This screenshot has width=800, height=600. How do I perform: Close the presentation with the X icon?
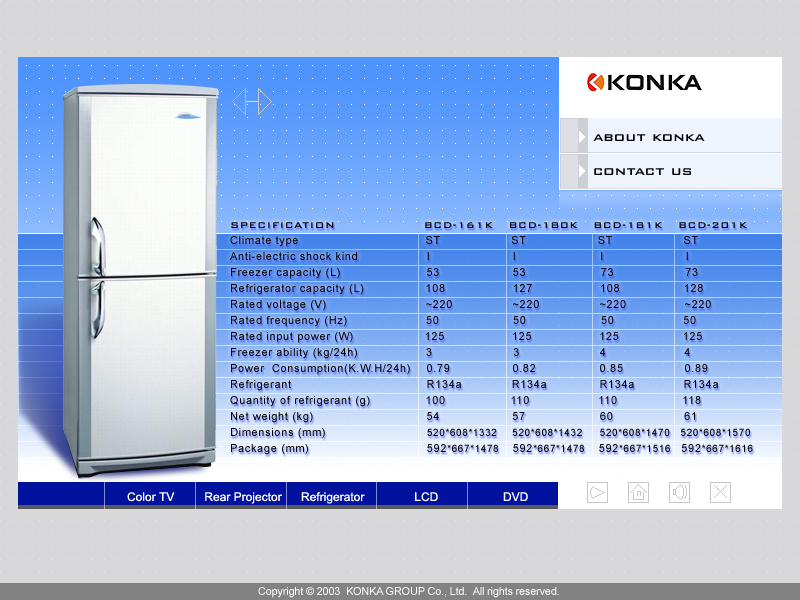720,492
